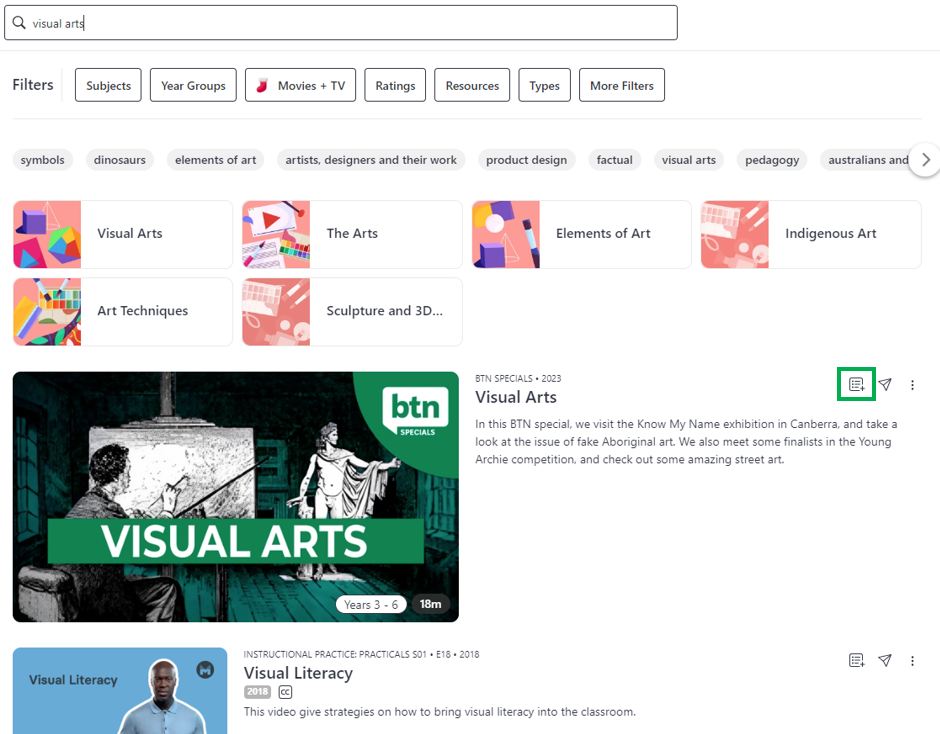
Task: Share the Visual Arts video
Action: [x=885, y=384]
